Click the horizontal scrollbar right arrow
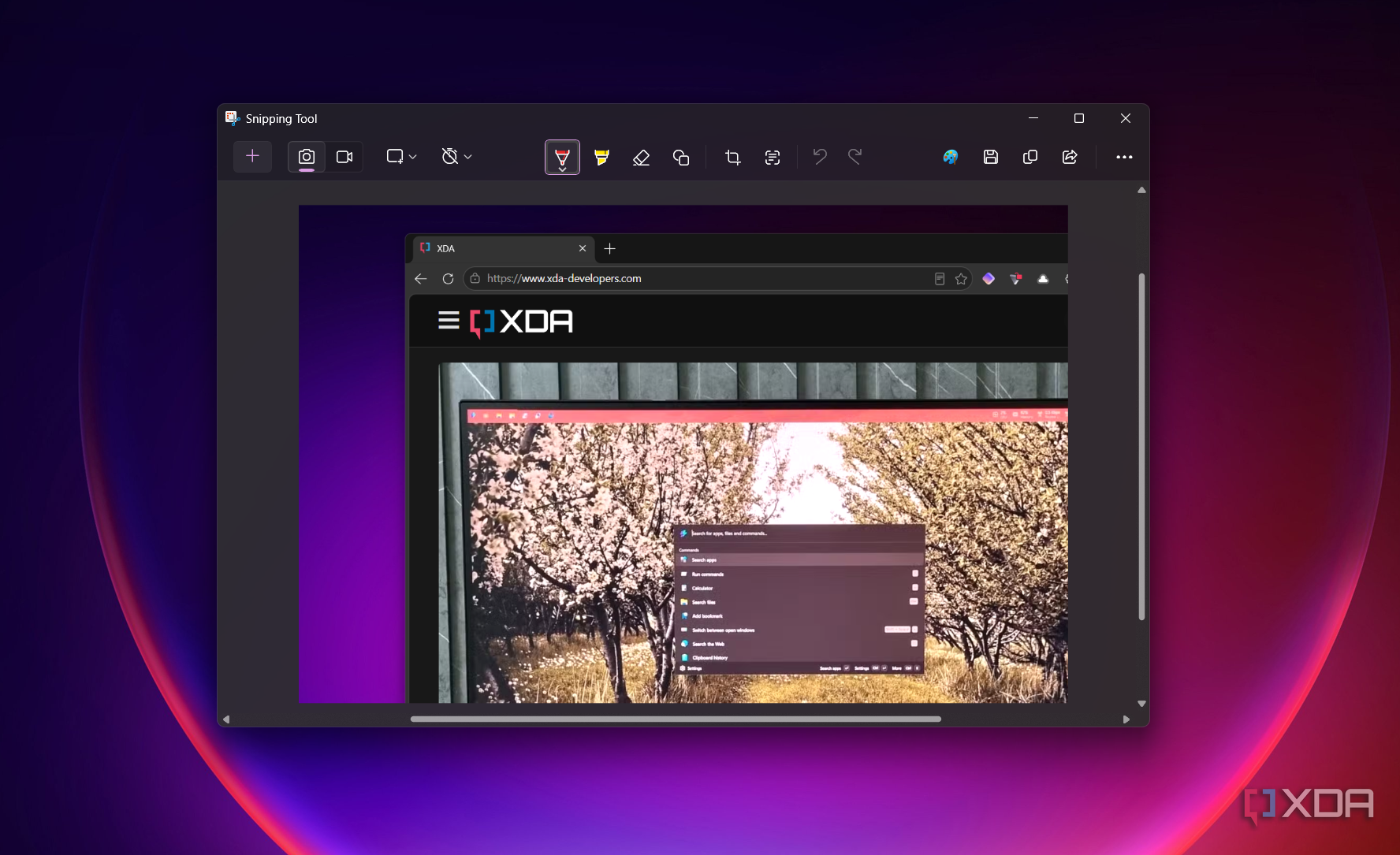The image size is (1400, 855). point(1126,719)
